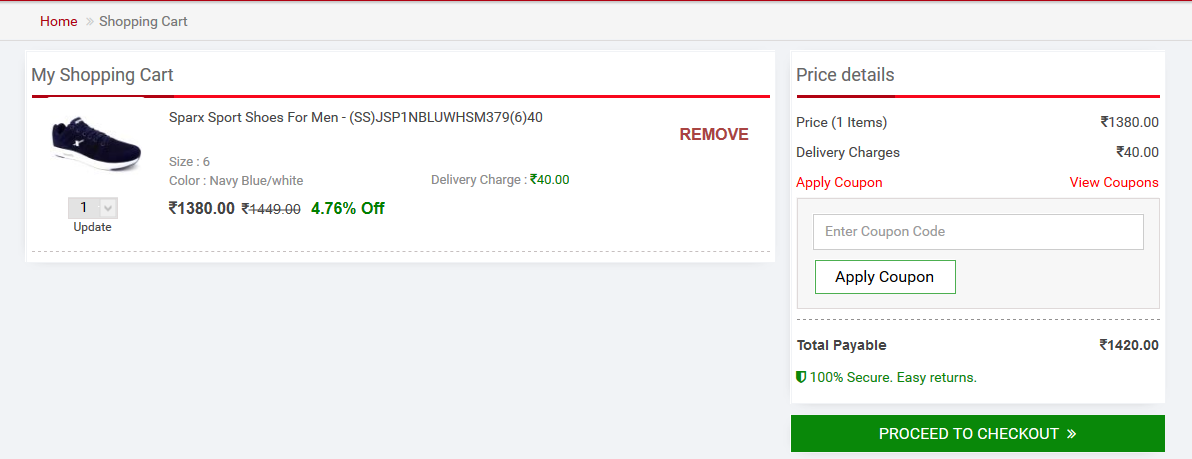Proceed to checkout

pyautogui.click(x=977, y=434)
